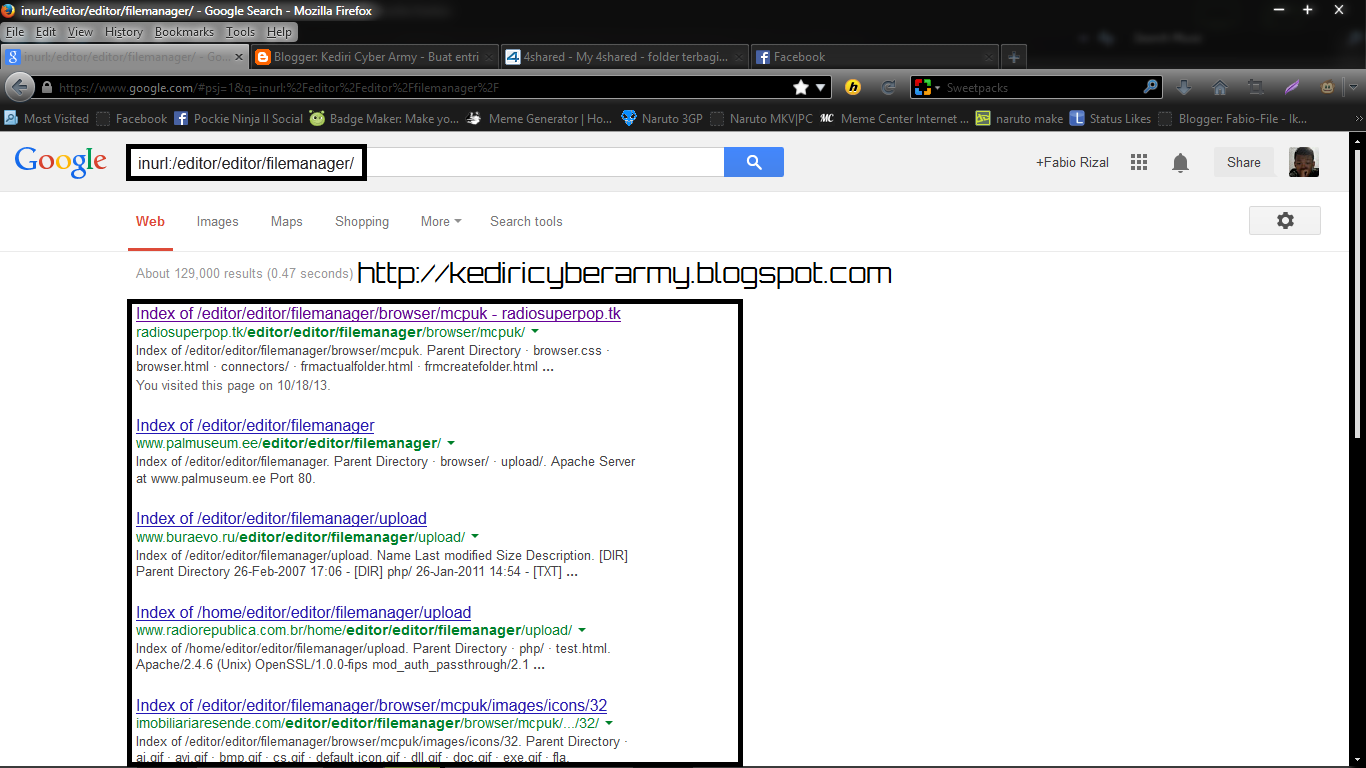
Task: Click the magnifier in the Sweetpacks search box
Action: point(1151,88)
